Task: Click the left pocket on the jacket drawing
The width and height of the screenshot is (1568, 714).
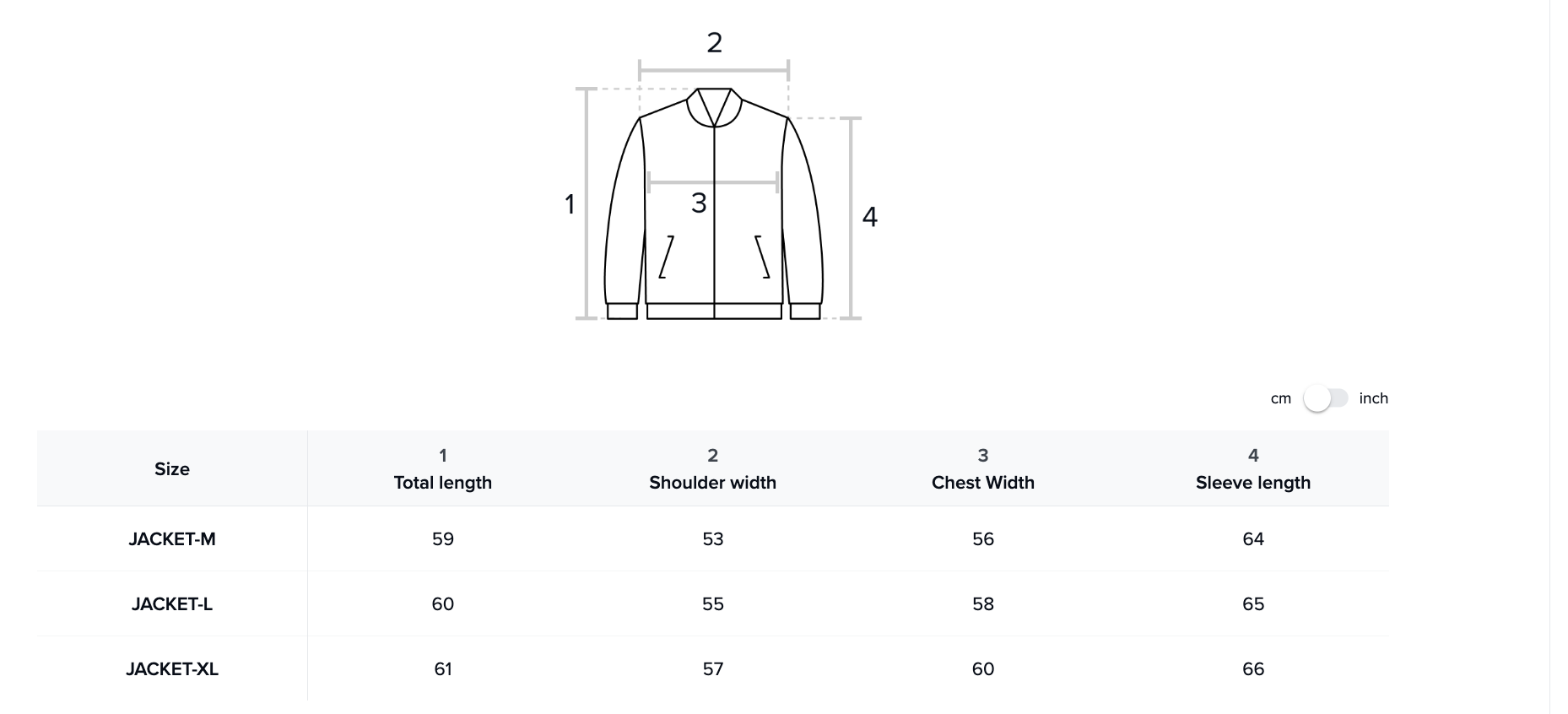Action: [x=666, y=257]
